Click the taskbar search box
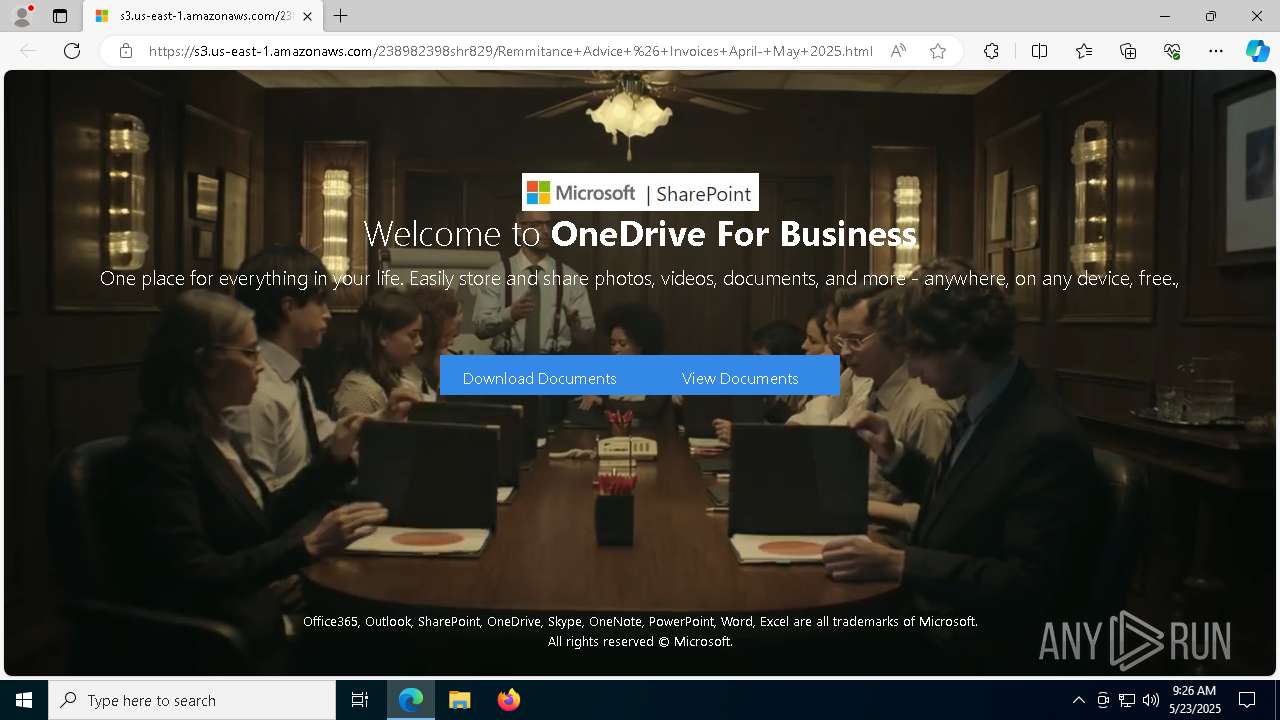 click(x=192, y=700)
